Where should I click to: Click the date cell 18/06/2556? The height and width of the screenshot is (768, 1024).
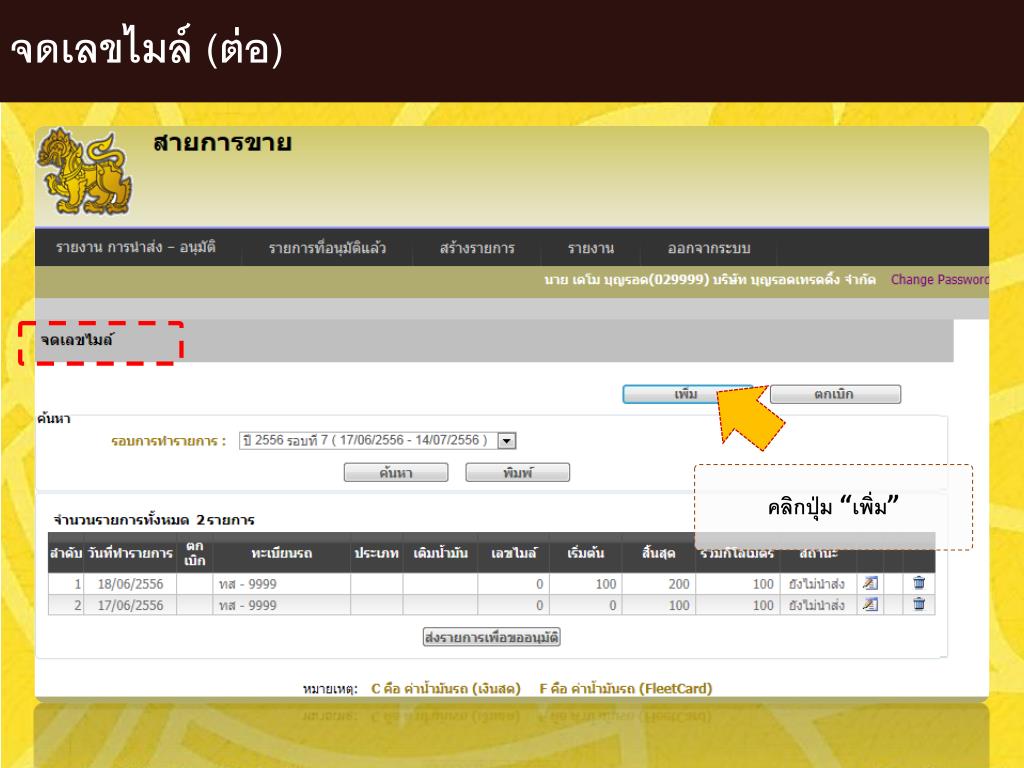130,584
